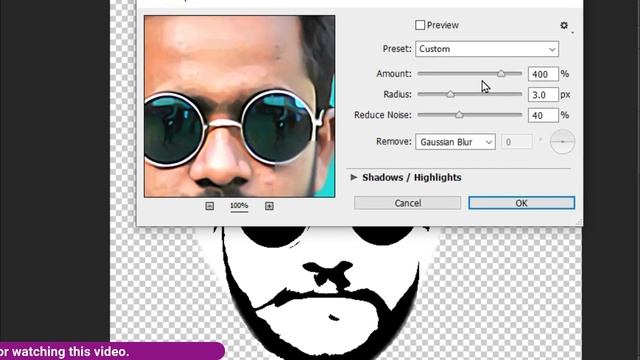
Task: Click the disabled angle field showing 0
Action: point(517,142)
